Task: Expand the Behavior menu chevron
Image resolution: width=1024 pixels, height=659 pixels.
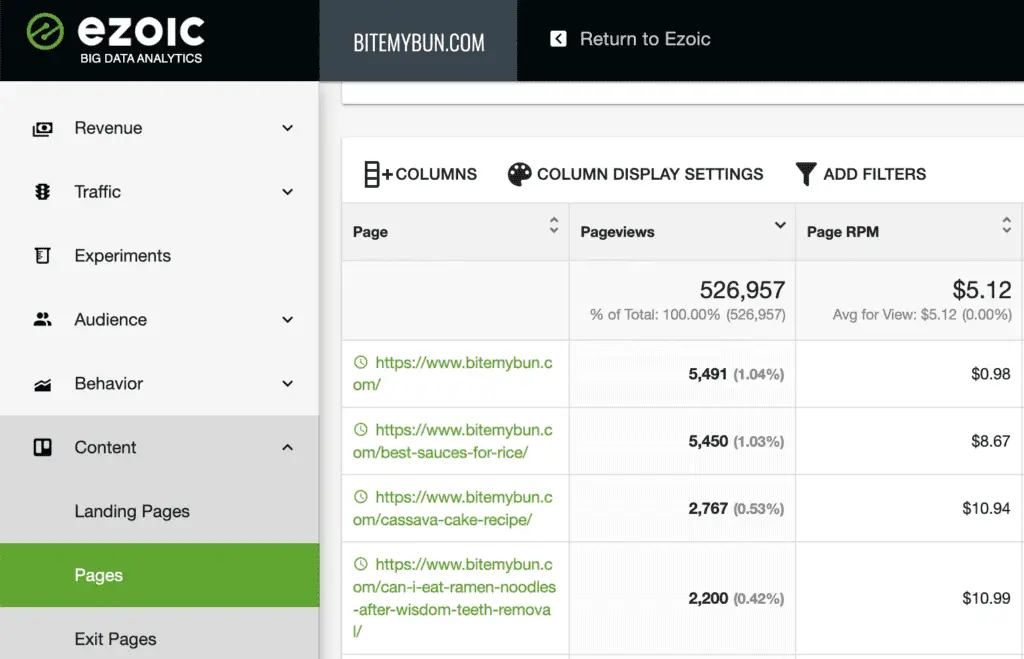Action: pyautogui.click(x=287, y=384)
